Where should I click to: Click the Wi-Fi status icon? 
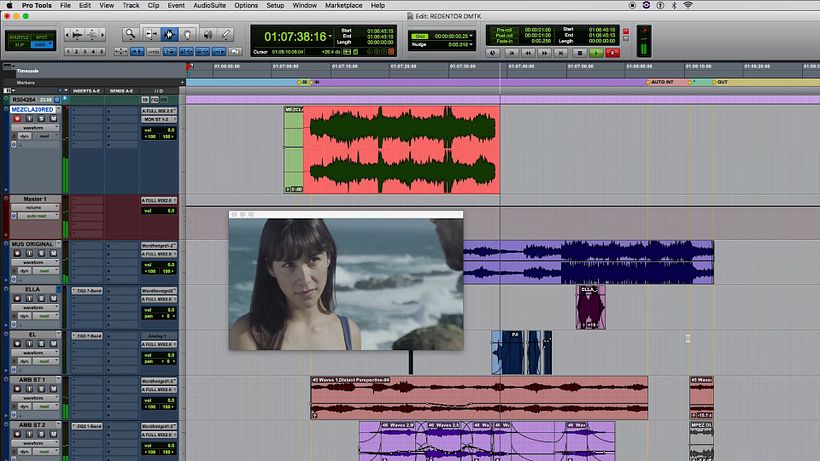(x=688, y=5)
